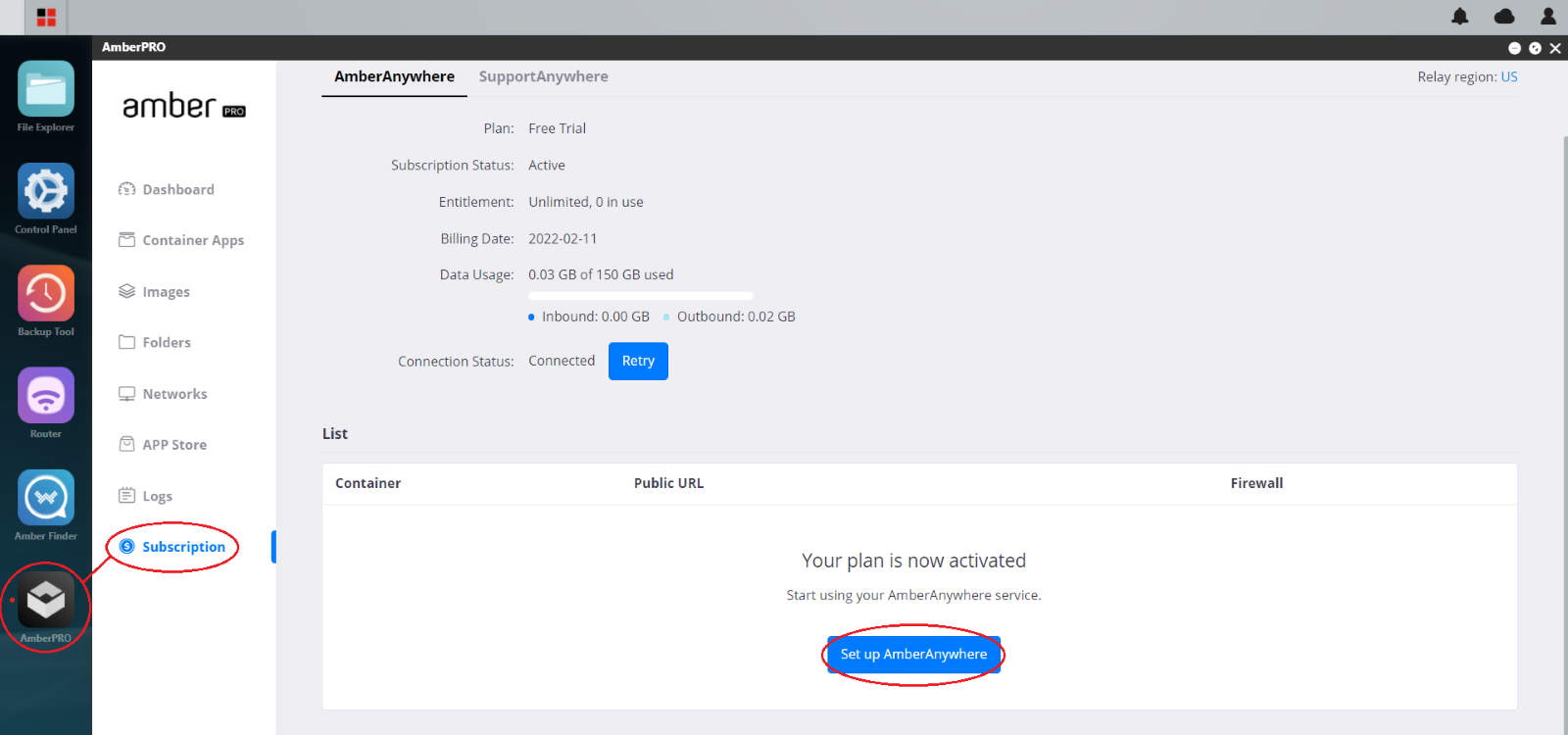
Task: Open Folders section
Action: point(167,342)
